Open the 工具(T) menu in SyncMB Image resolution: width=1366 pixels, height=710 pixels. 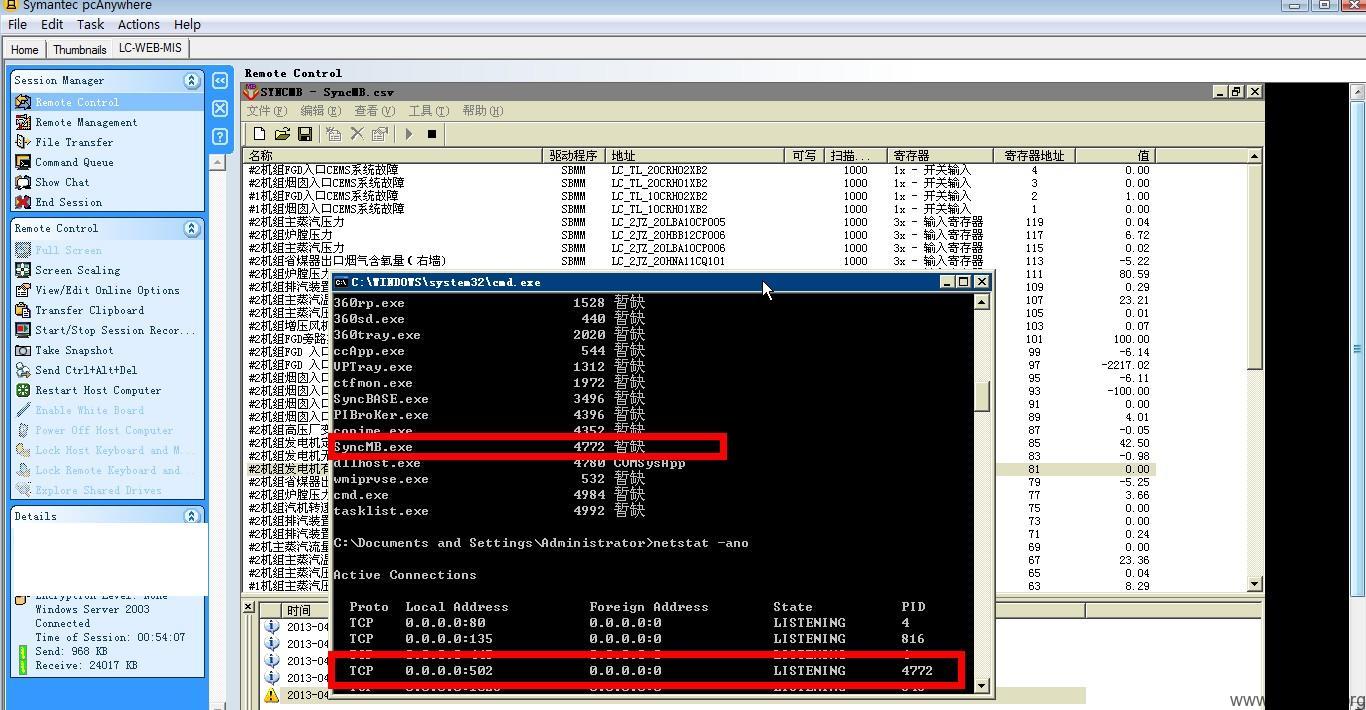click(428, 111)
